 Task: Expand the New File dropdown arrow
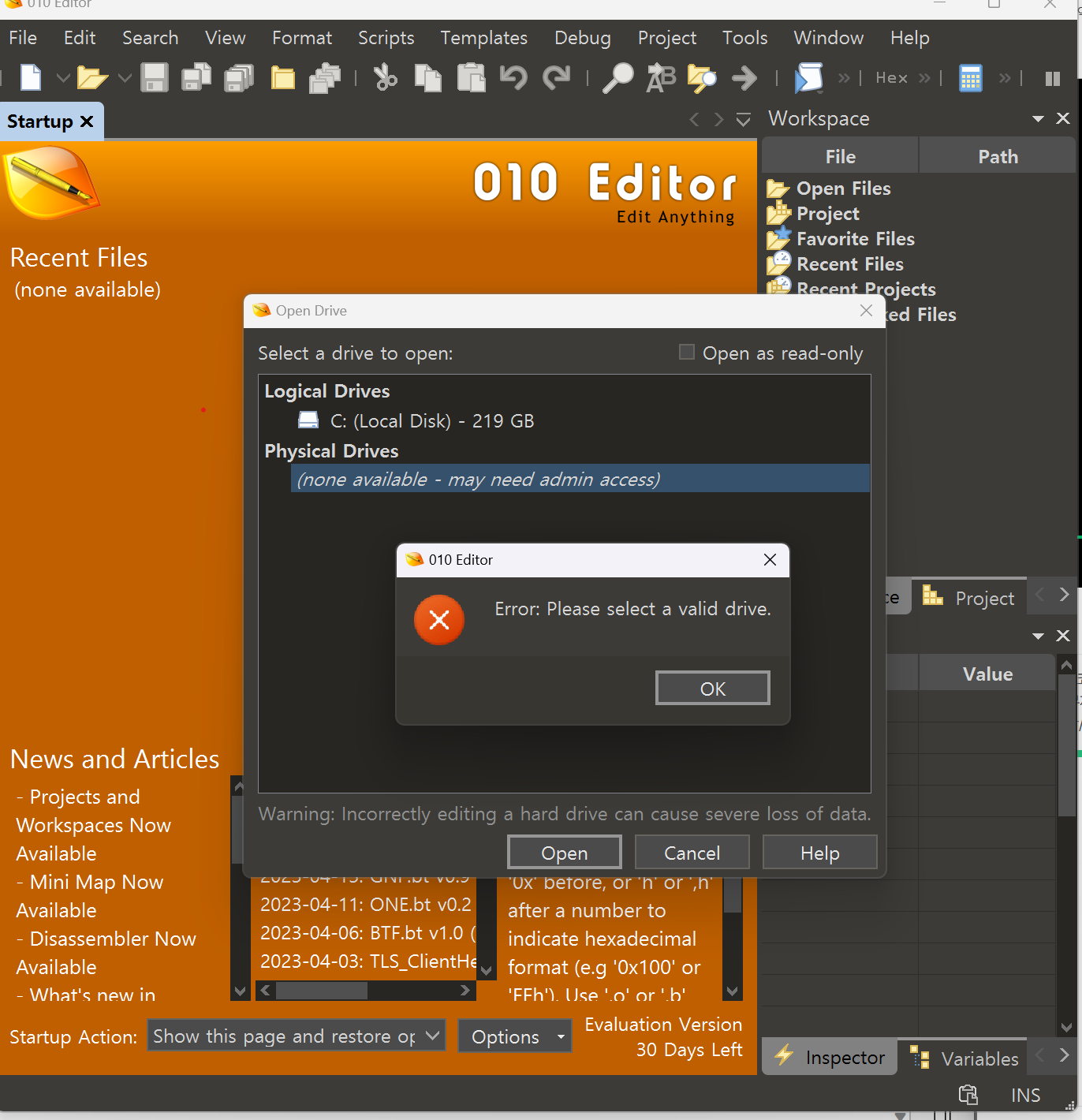(63, 78)
